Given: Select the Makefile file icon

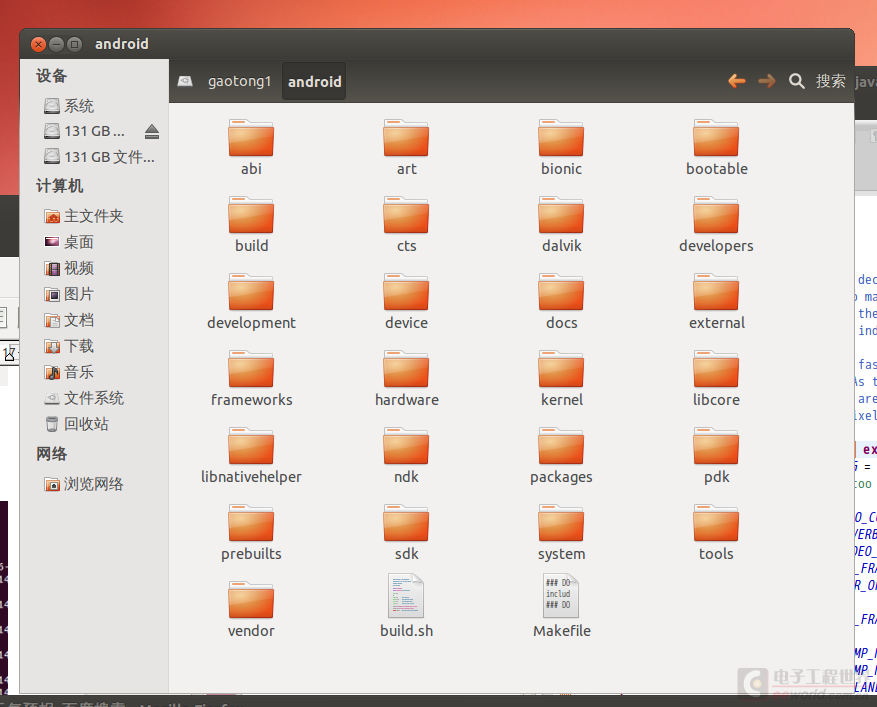Looking at the screenshot, I should click(561, 596).
